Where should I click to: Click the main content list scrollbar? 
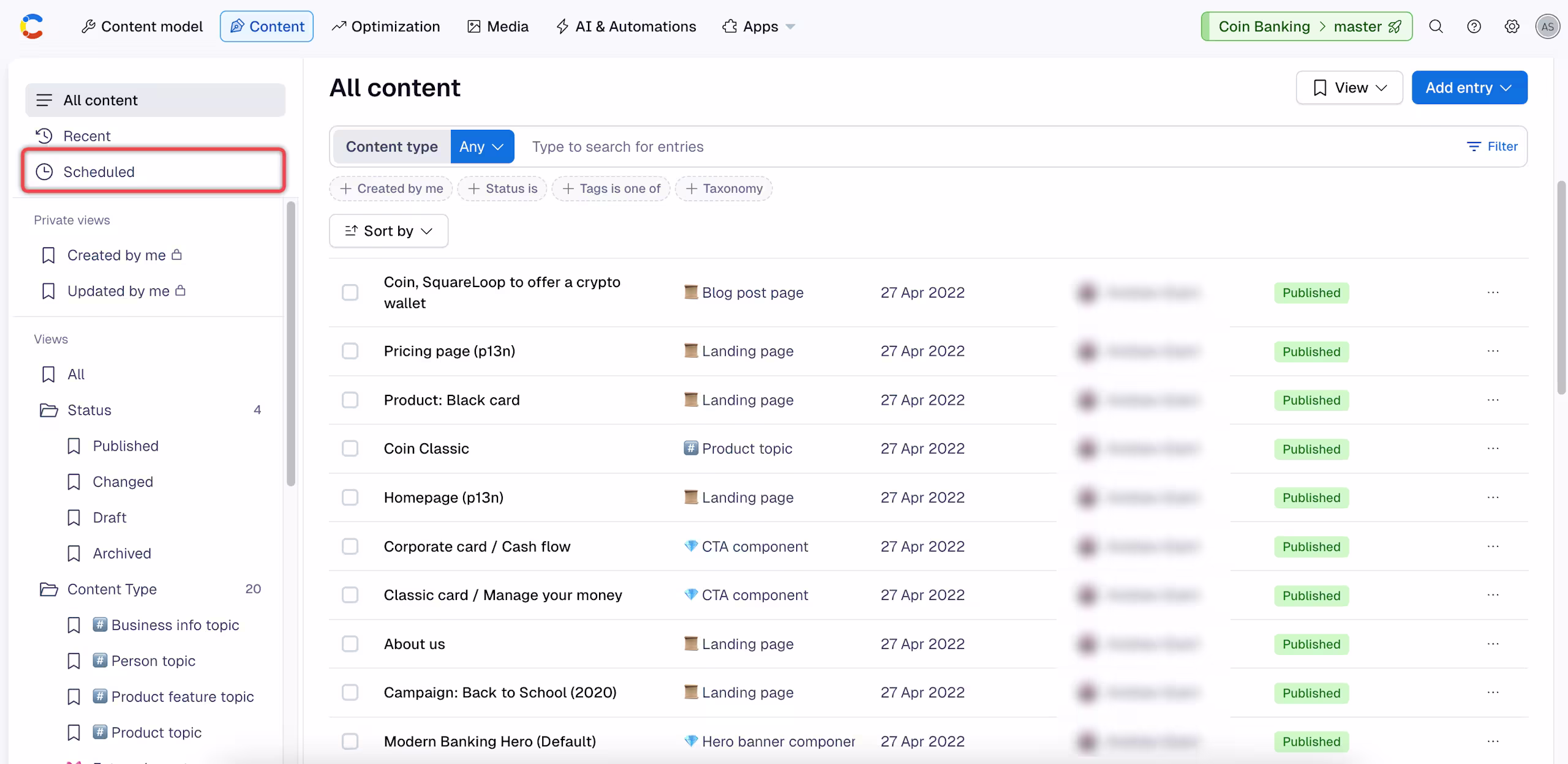tap(1561, 288)
